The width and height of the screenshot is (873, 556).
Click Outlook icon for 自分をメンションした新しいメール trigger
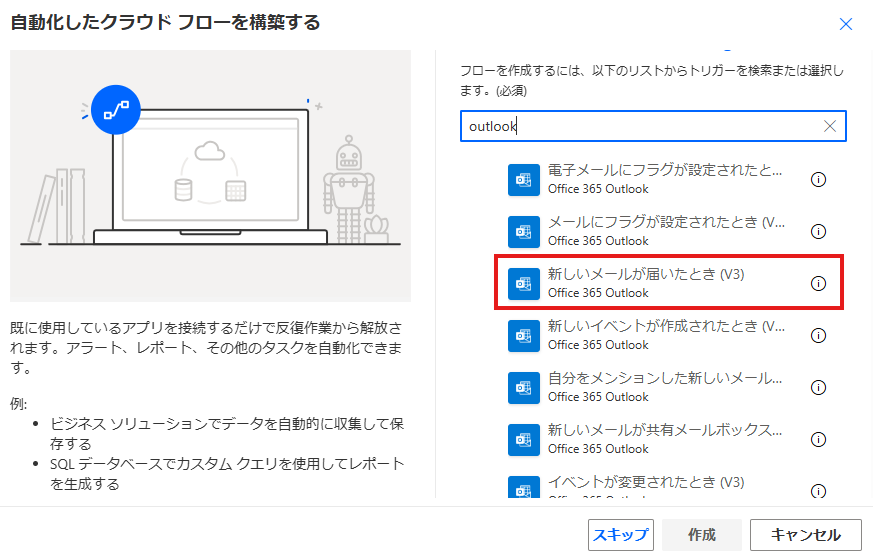coord(523,388)
